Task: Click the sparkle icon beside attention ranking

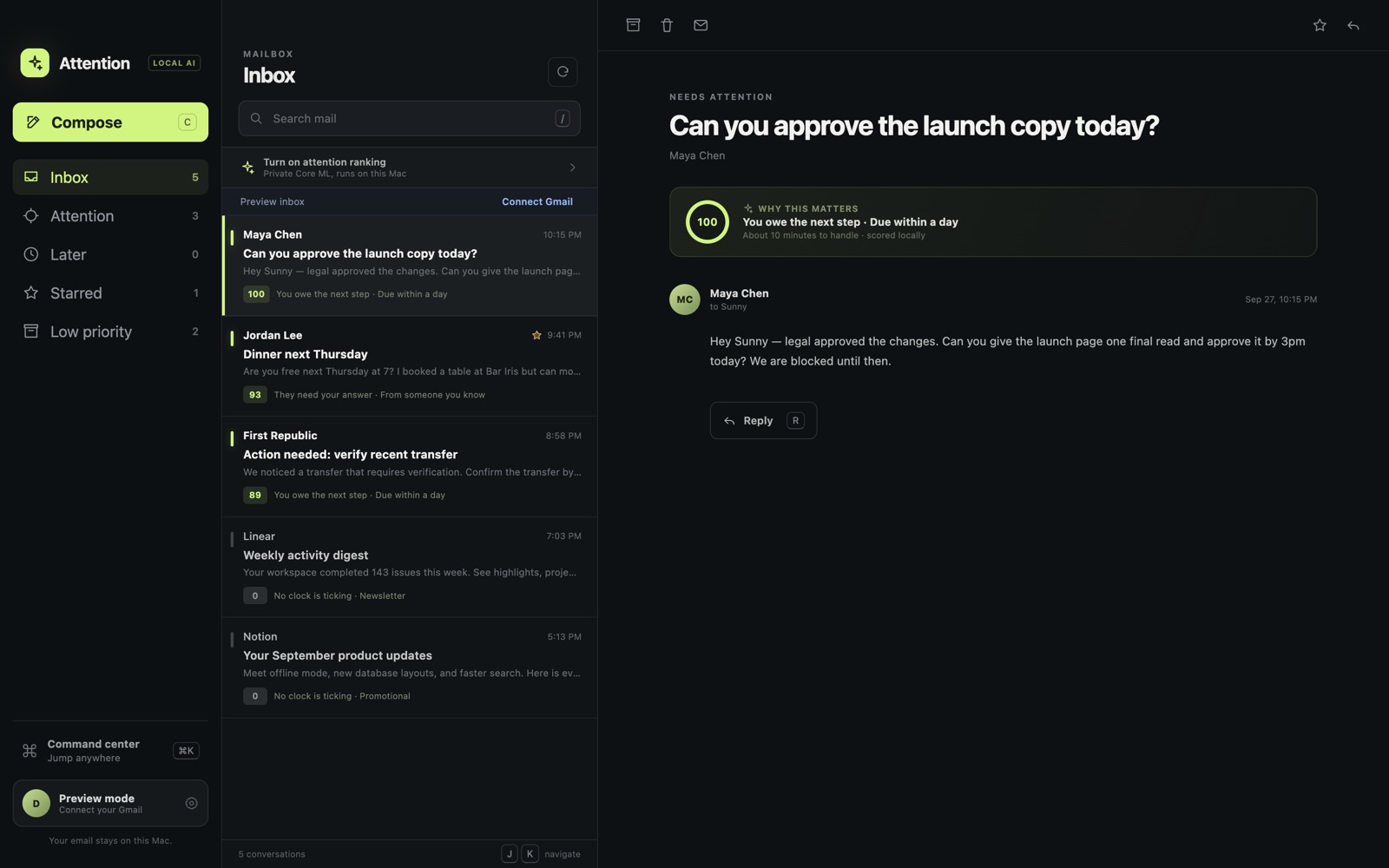Action: coord(248,168)
